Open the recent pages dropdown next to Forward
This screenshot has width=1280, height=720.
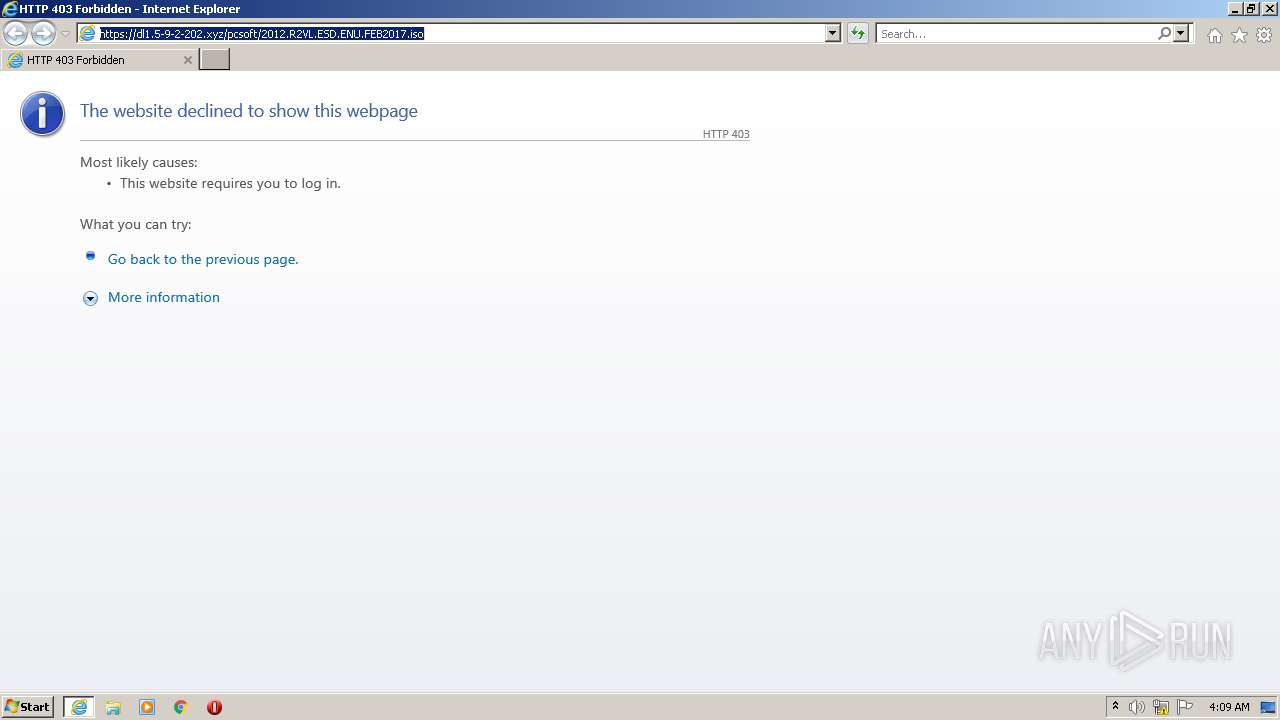(66, 34)
